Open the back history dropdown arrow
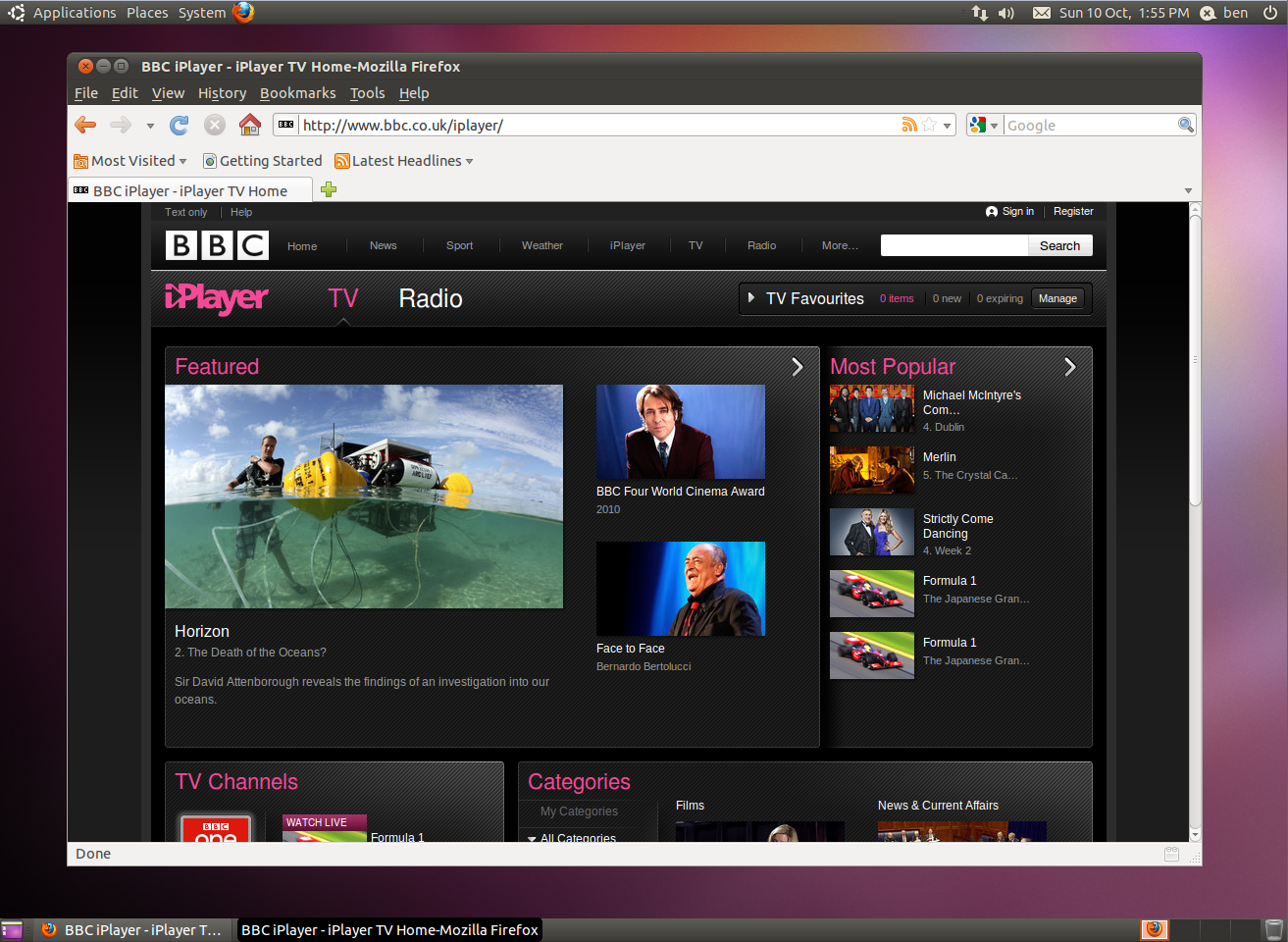The image size is (1288, 942). [x=150, y=126]
